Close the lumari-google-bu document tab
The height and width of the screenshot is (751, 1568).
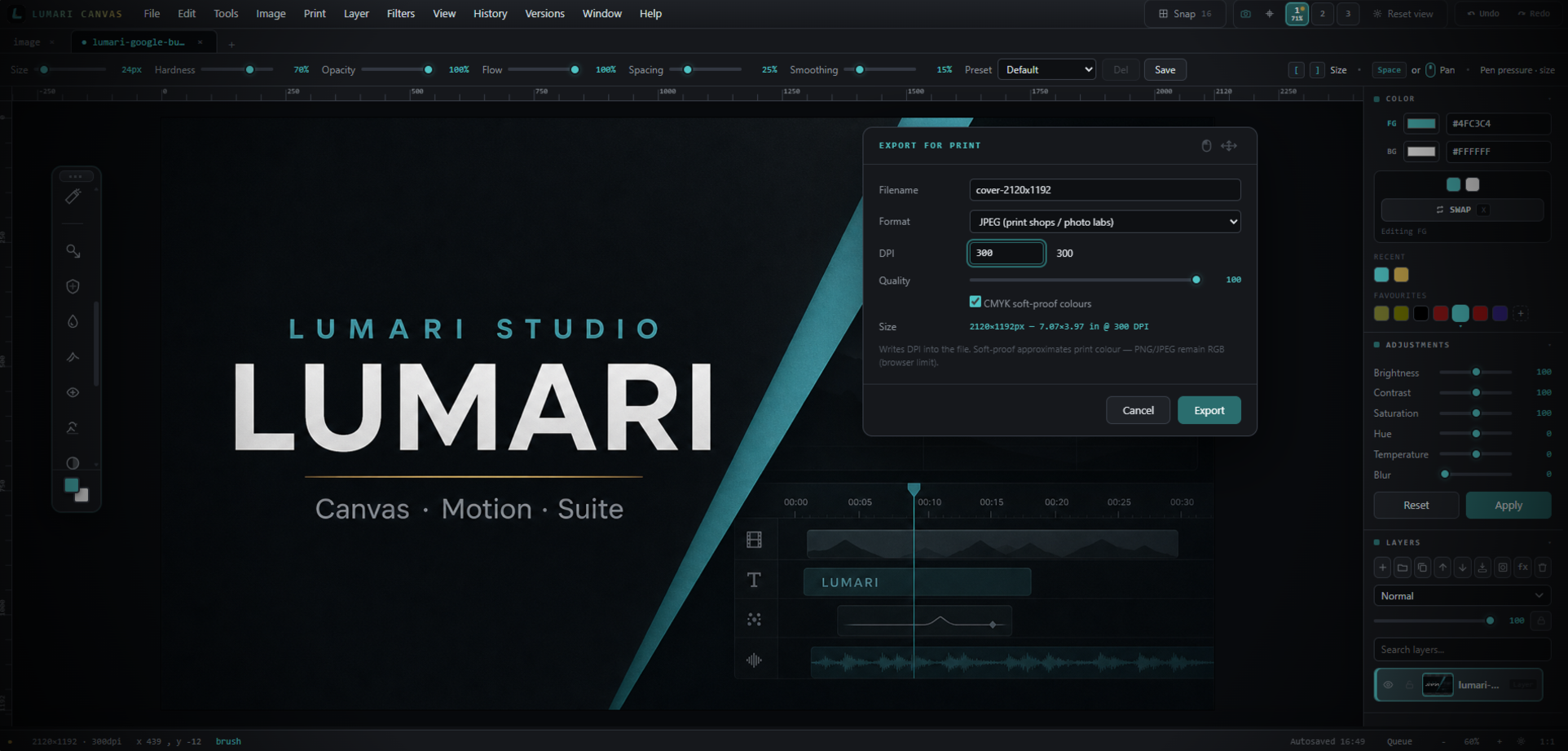[200, 42]
